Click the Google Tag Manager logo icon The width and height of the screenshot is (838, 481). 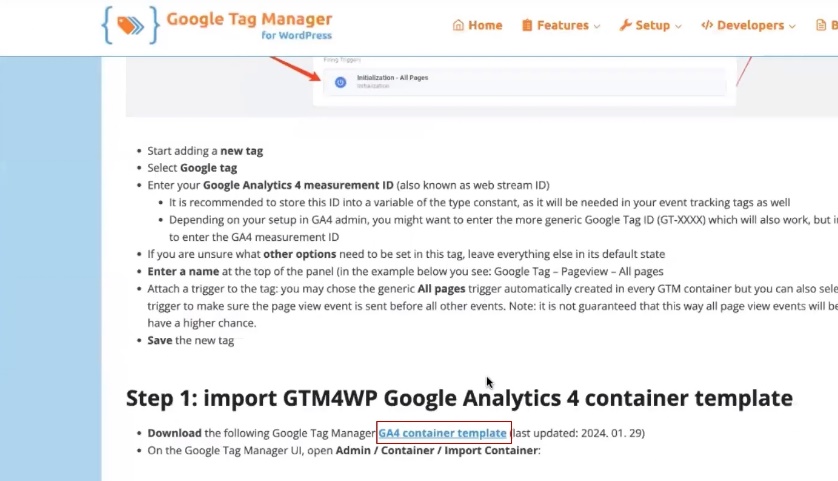pyautogui.click(x=129, y=25)
